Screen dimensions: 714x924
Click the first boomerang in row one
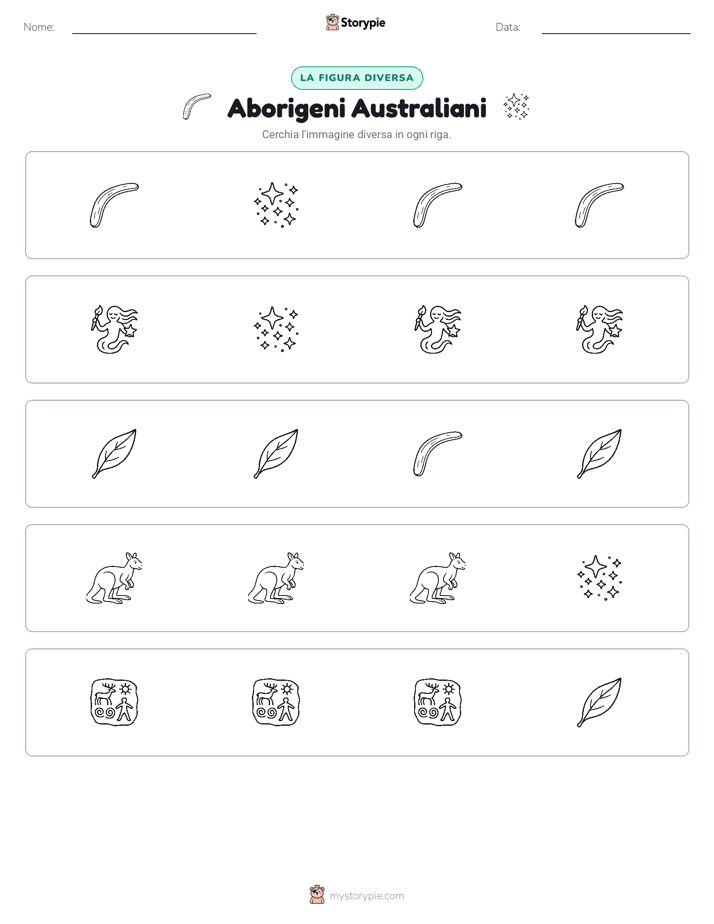tap(114, 205)
